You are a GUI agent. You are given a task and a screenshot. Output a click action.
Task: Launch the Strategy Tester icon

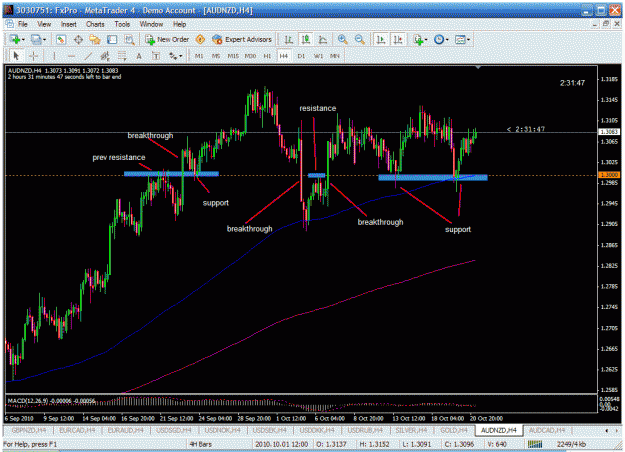pos(129,39)
